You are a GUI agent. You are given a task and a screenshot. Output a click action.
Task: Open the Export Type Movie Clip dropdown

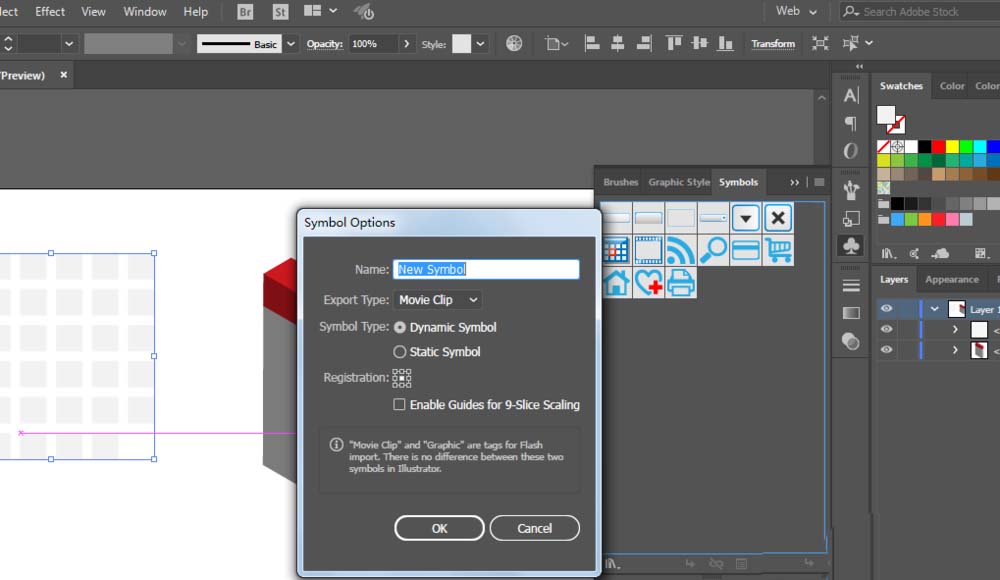(x=438, y=300)
